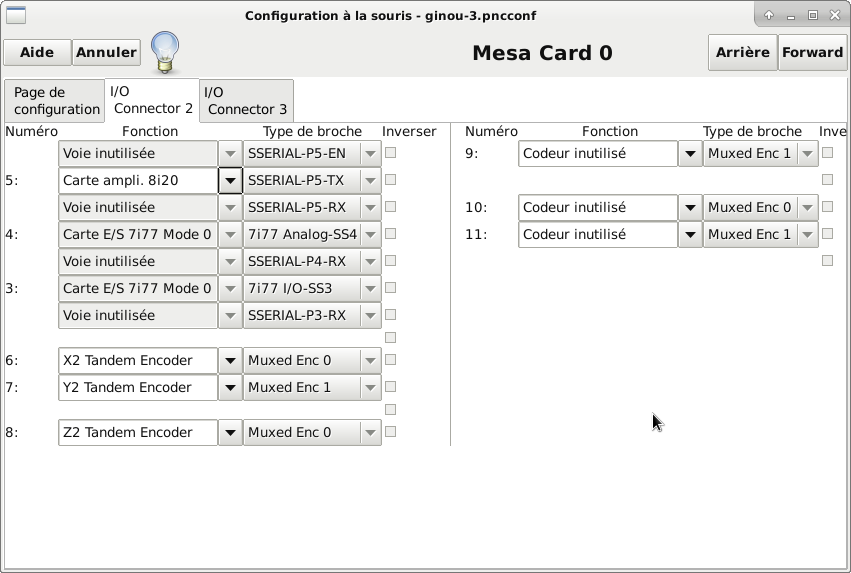Click the Forward button

(x=812, y=53)
